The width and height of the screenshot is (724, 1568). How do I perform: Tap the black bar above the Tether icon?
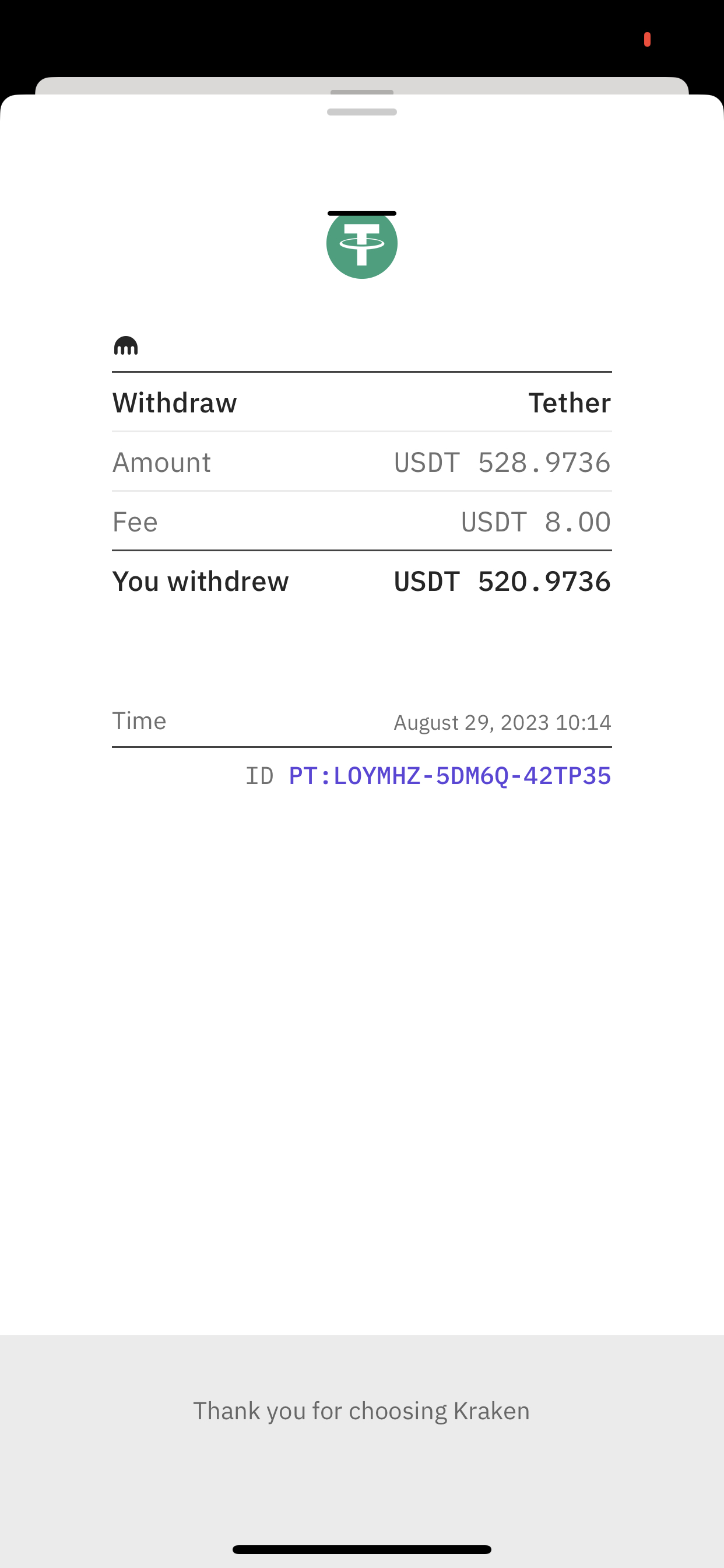pos(361,213)
